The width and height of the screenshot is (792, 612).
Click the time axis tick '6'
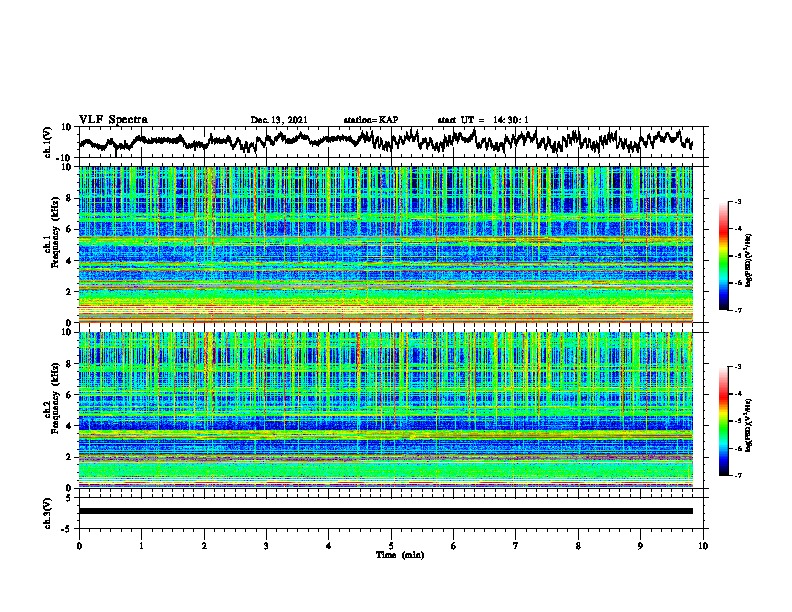(454, 546)
